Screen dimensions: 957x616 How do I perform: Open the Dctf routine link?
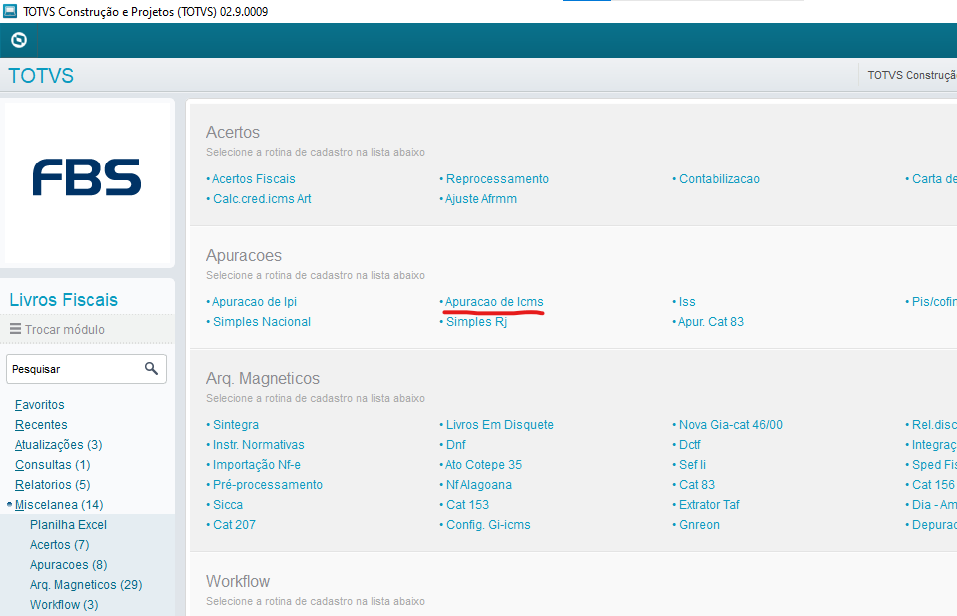pyautogui.click(x=690, y=445)
